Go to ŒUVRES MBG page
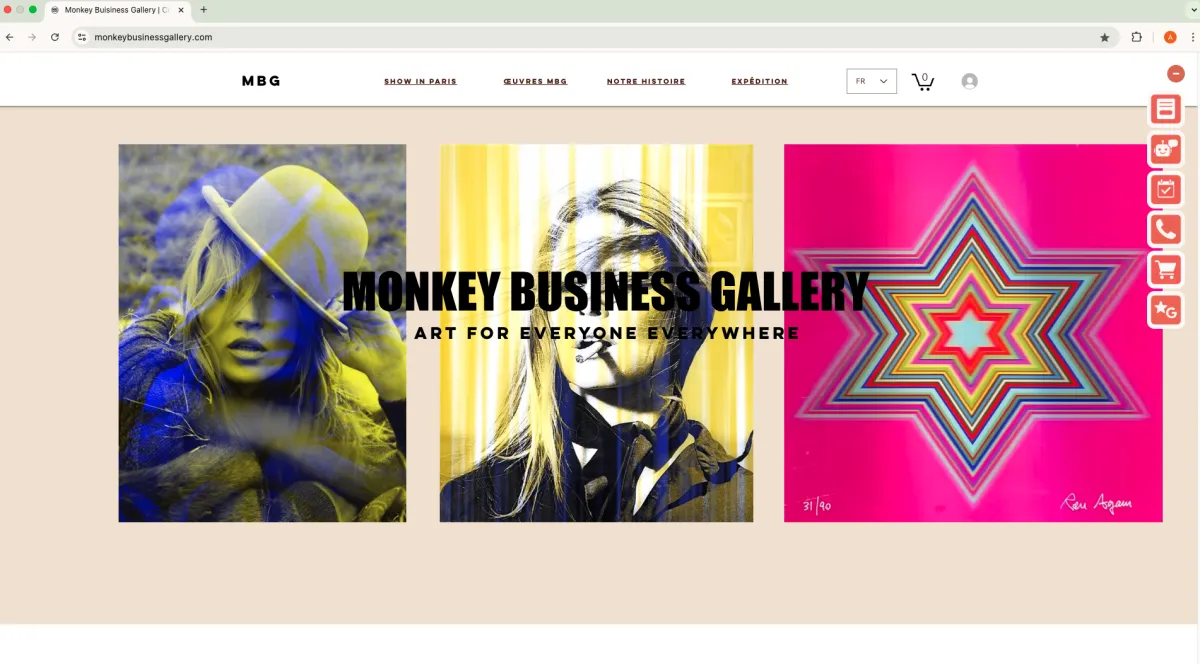Viewport: 1200px width, 664px height. tap(535, 81)
